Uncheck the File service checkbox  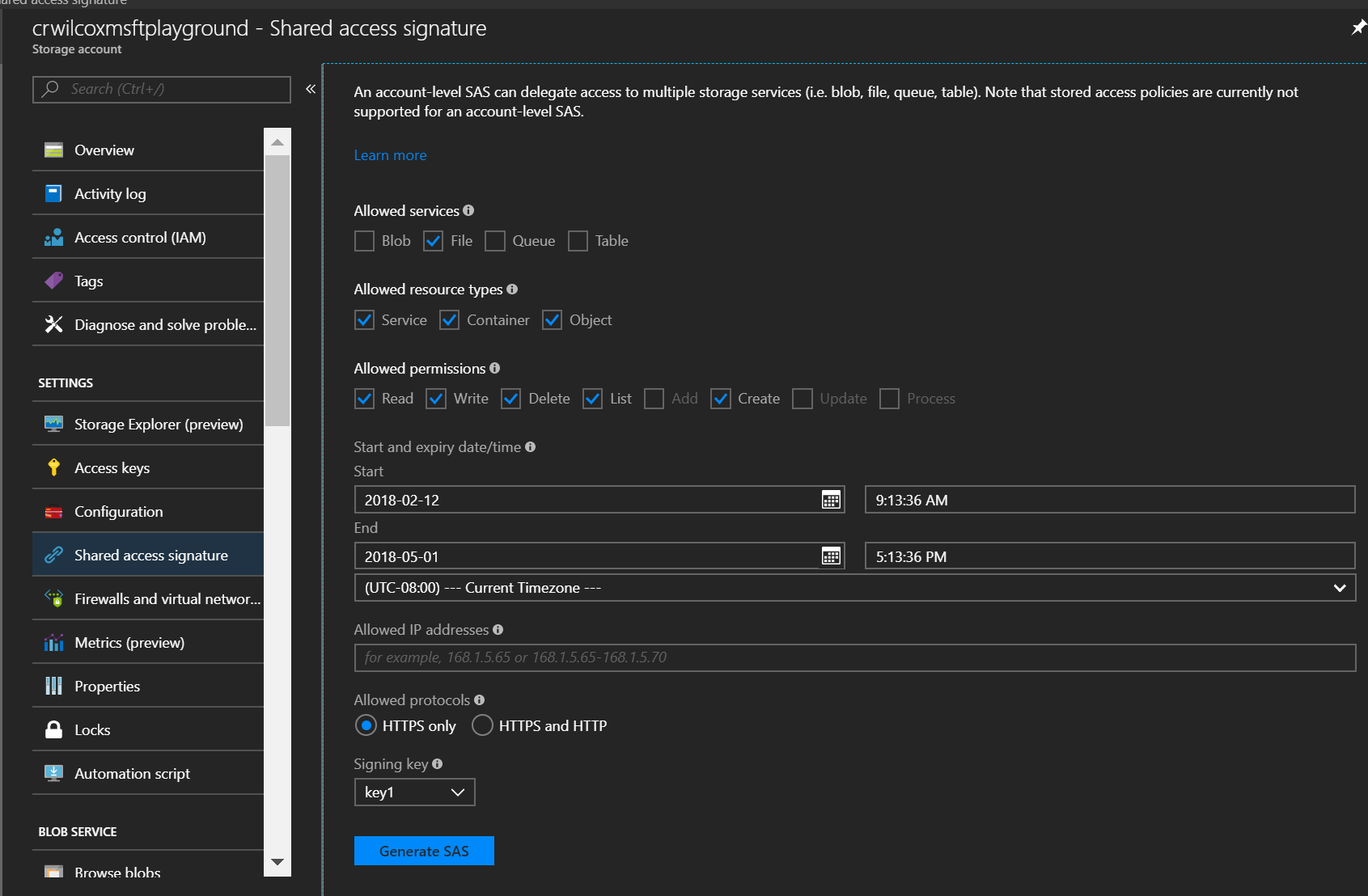[x=434, y=241]
